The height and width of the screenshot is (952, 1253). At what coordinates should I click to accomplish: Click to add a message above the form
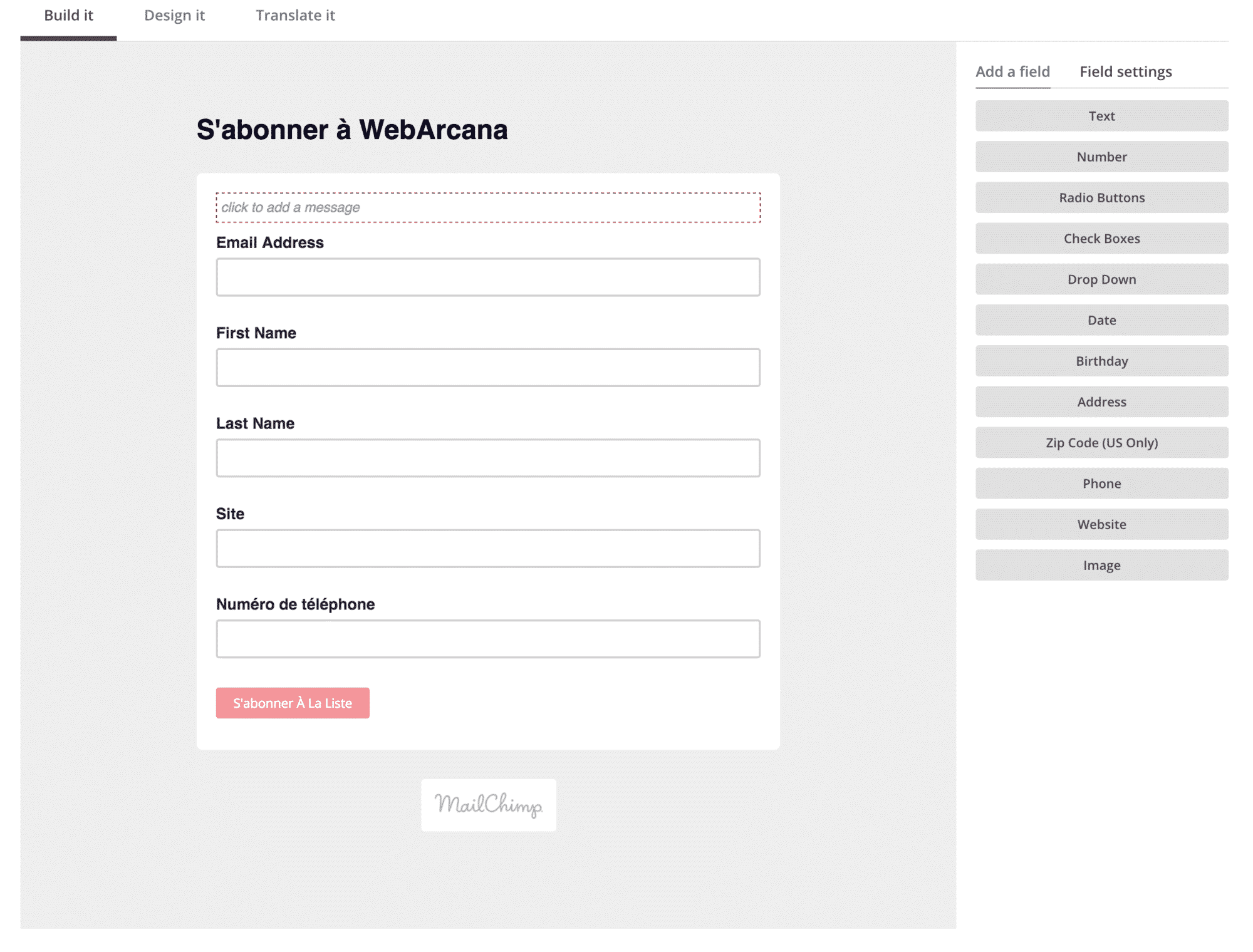pos(487,207)
